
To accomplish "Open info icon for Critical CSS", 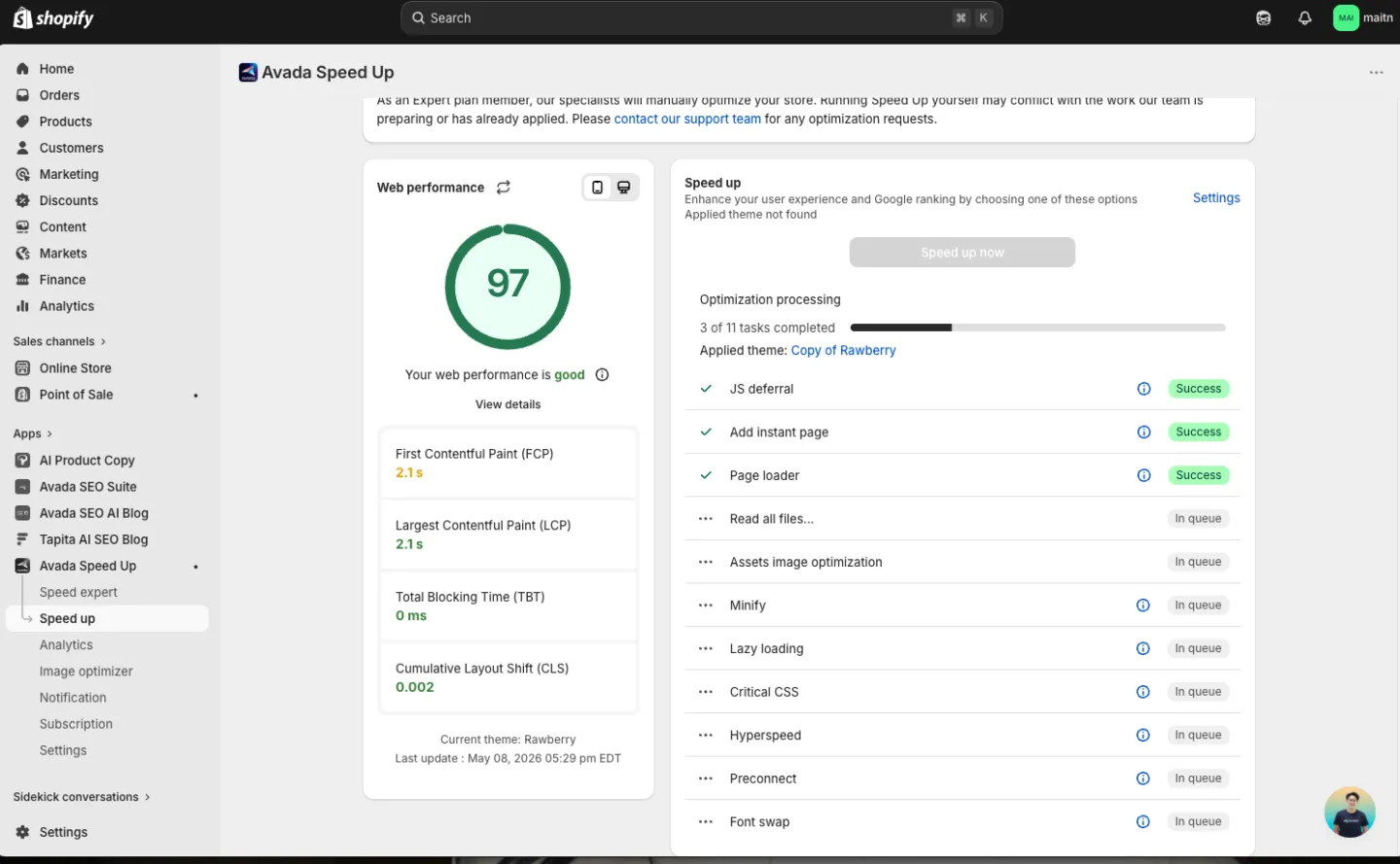I will point(1143,692).
